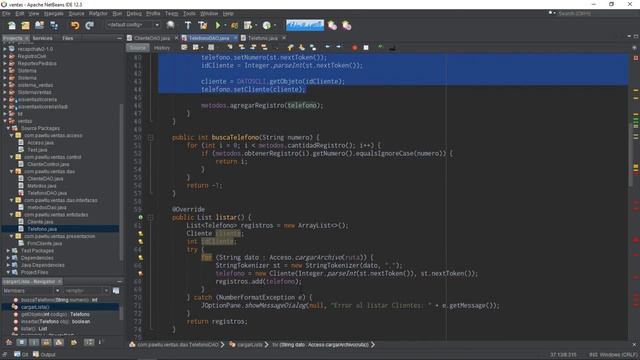Select TelefonoDAO.java in project tree

pos(47,193)
